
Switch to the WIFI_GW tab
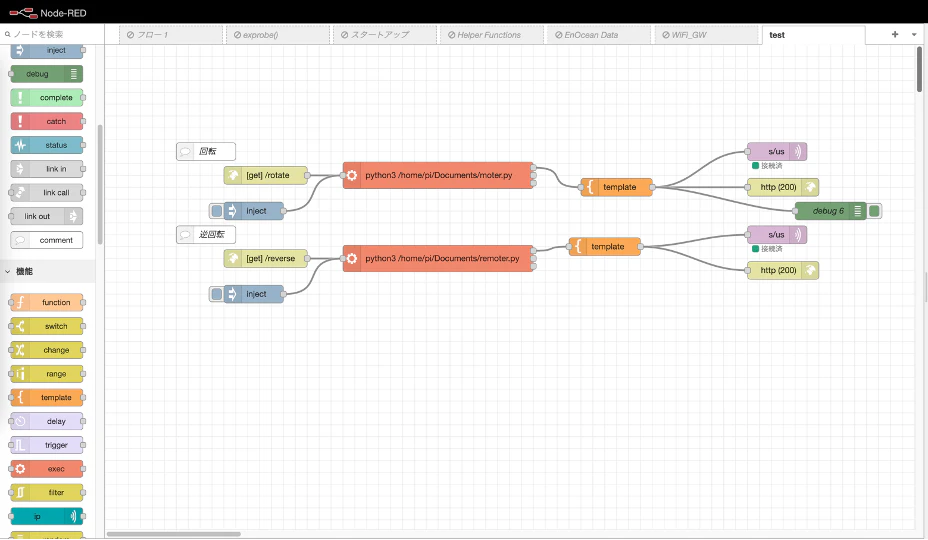[705, 35]
